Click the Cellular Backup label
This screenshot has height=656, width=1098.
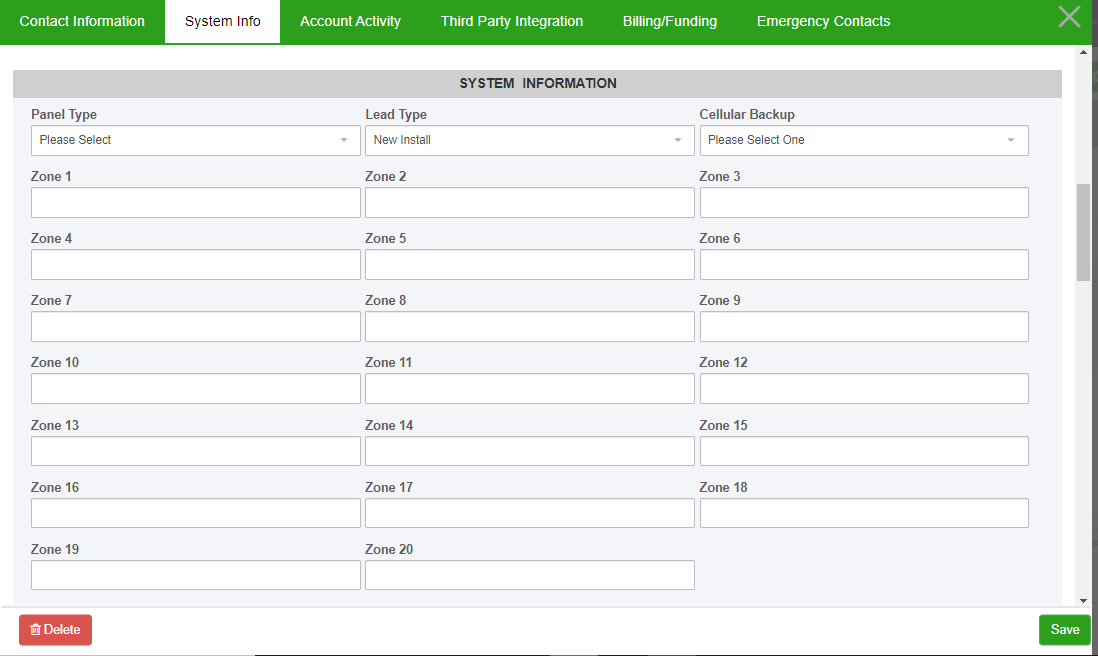point(746,114)
